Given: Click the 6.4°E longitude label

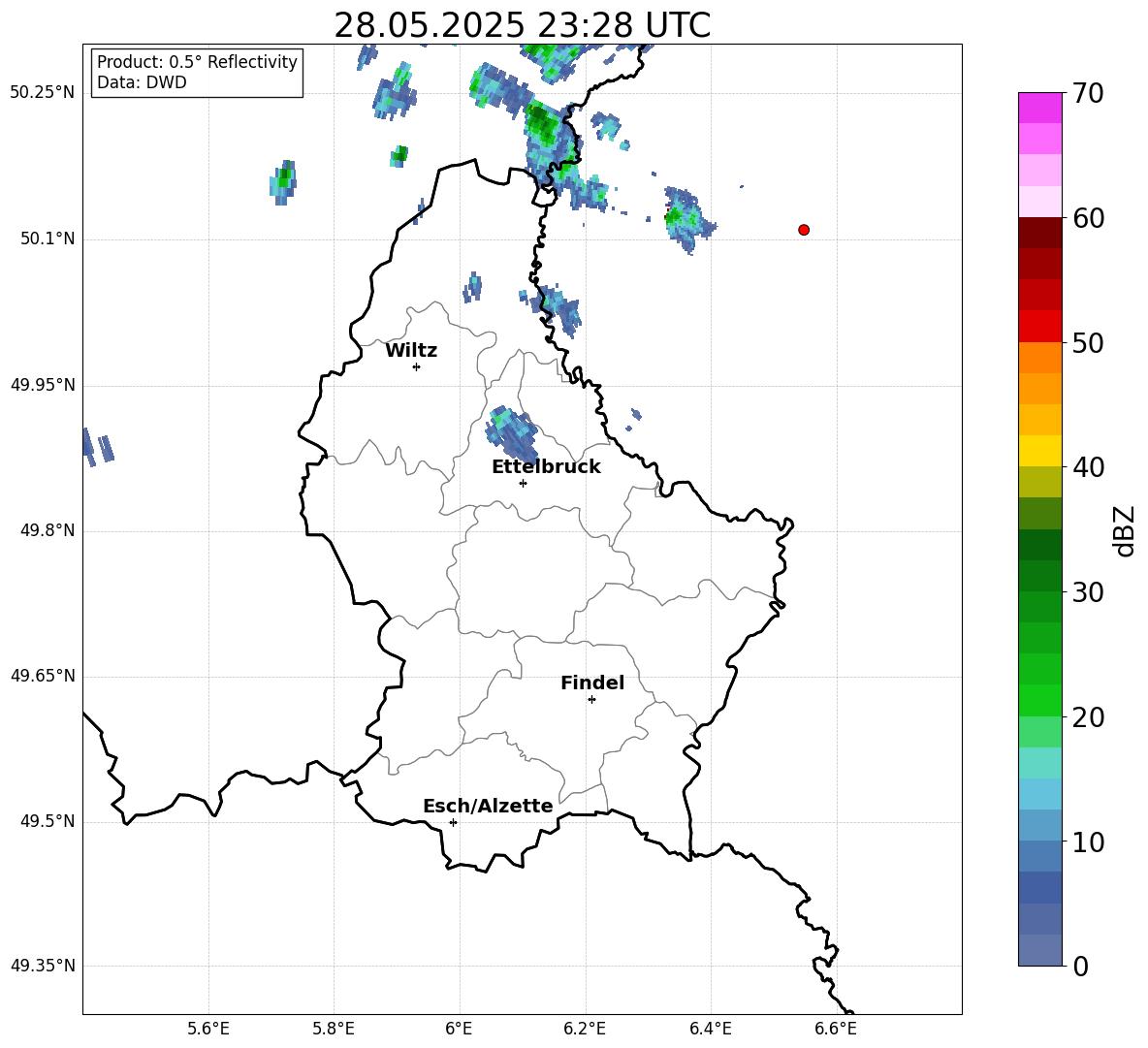Looking at the screenshot, I should [x=710, y=1029].
